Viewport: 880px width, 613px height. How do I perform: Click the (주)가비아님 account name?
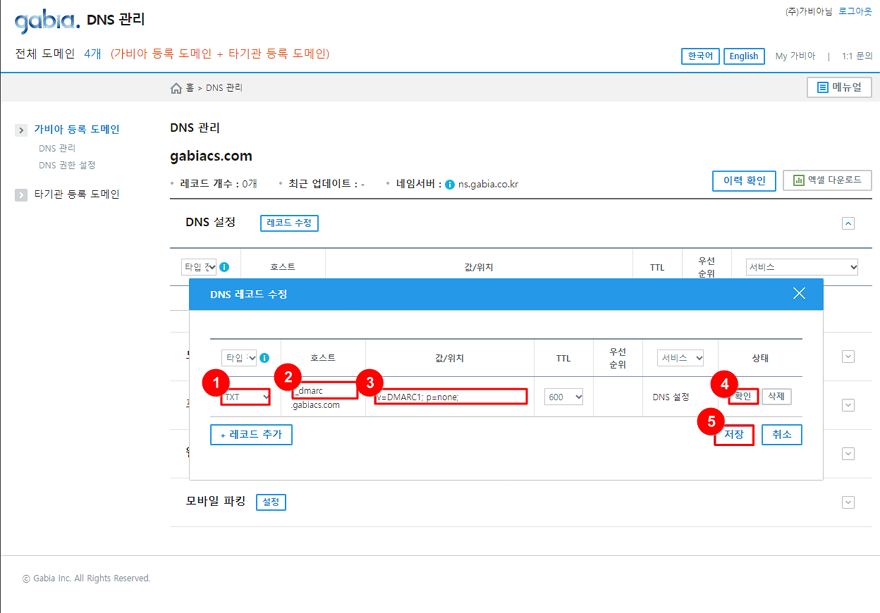[808, 11]
